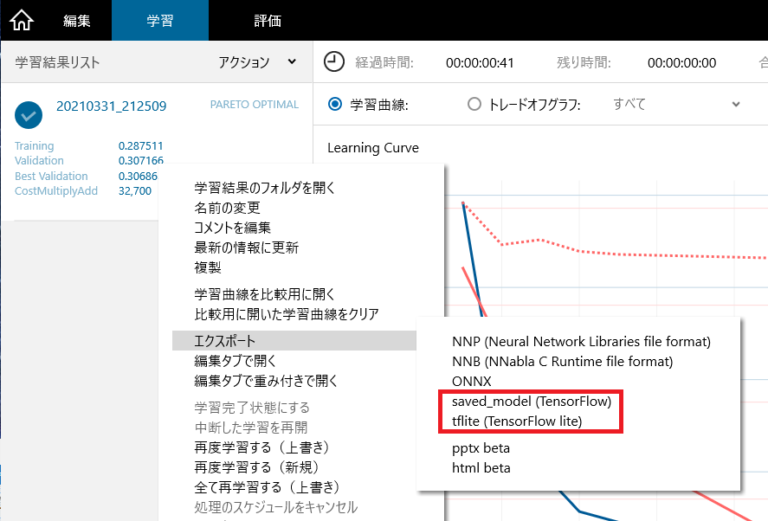Click the Training value 0.287511
768x521 pixels.
pos(141,146)
